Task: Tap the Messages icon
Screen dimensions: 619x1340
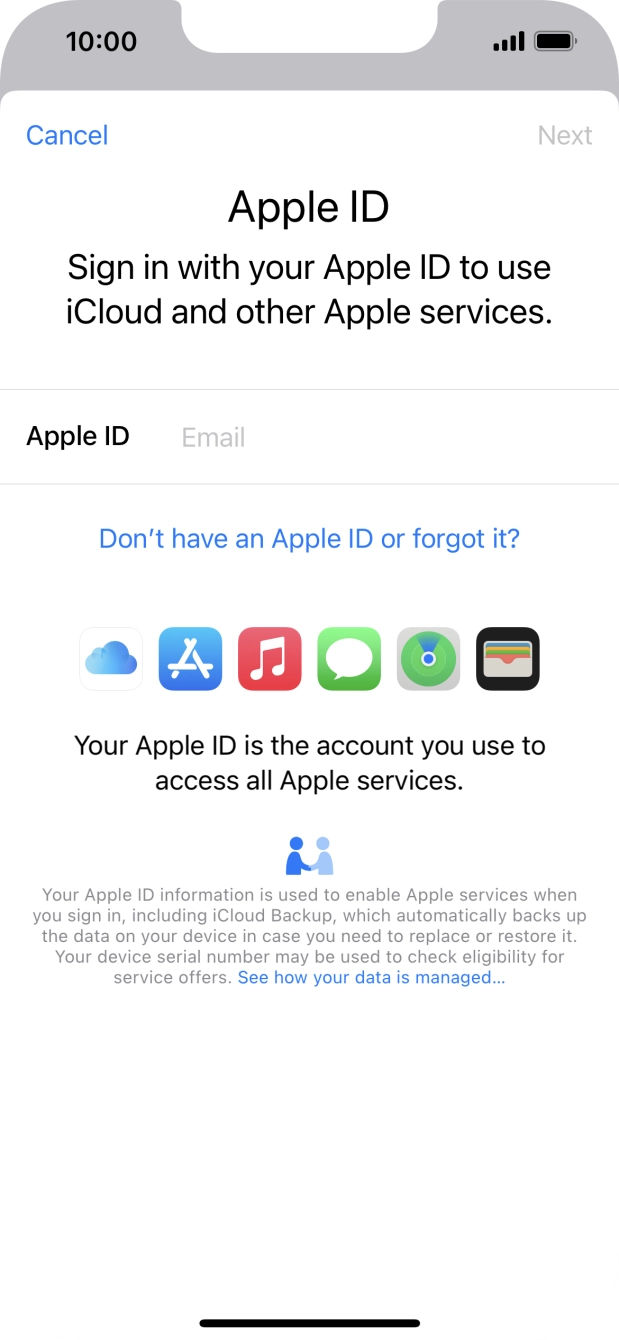Action: pyautogui.click(x=348, y=658)
